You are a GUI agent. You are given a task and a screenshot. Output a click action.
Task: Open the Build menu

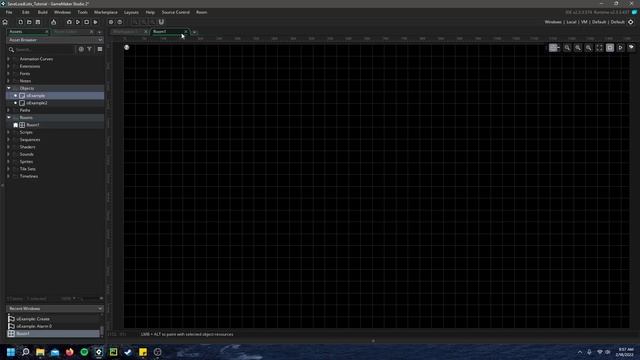tap(42, 12)
